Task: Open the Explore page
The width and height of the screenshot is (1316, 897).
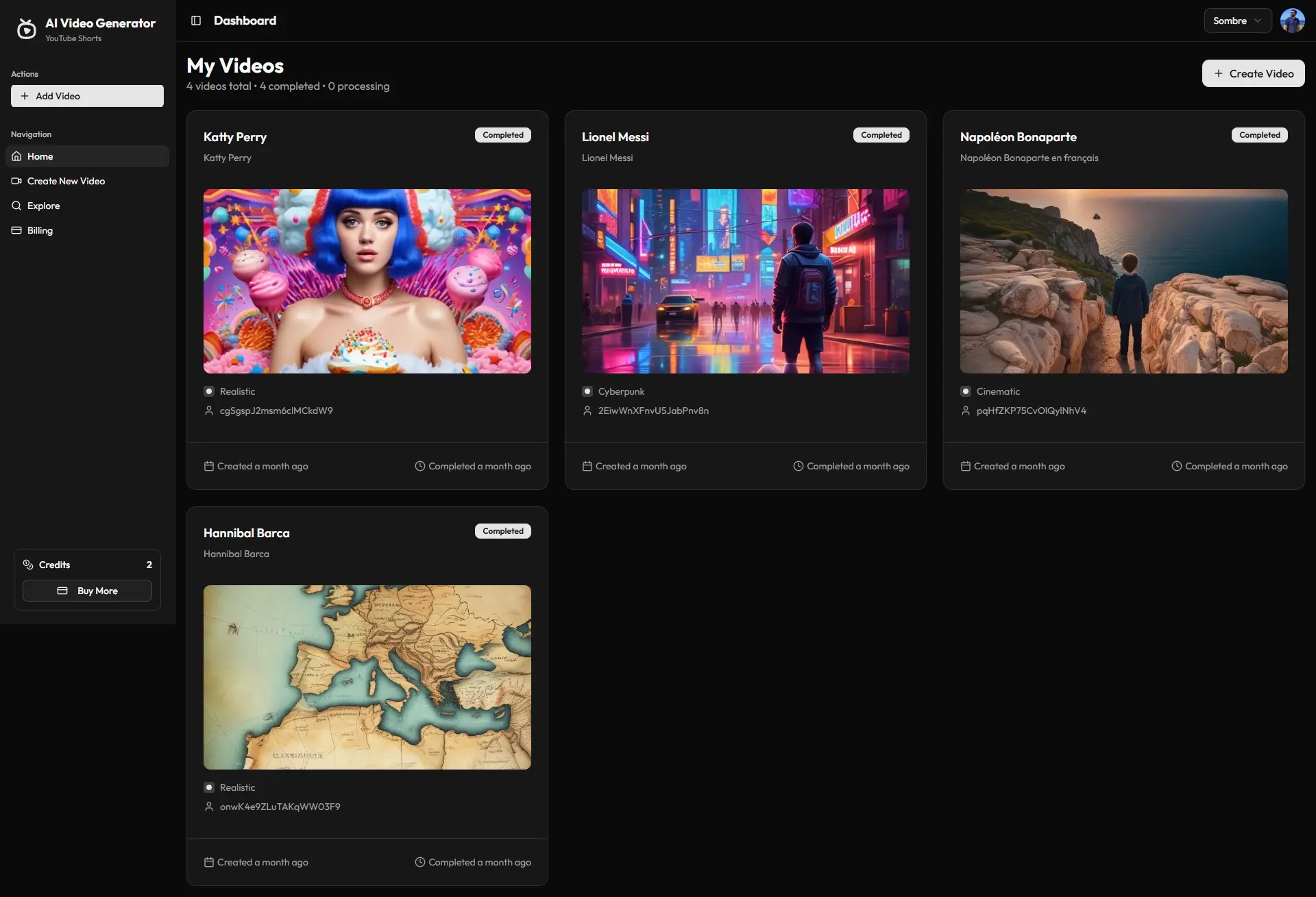Action: [87, 206]
